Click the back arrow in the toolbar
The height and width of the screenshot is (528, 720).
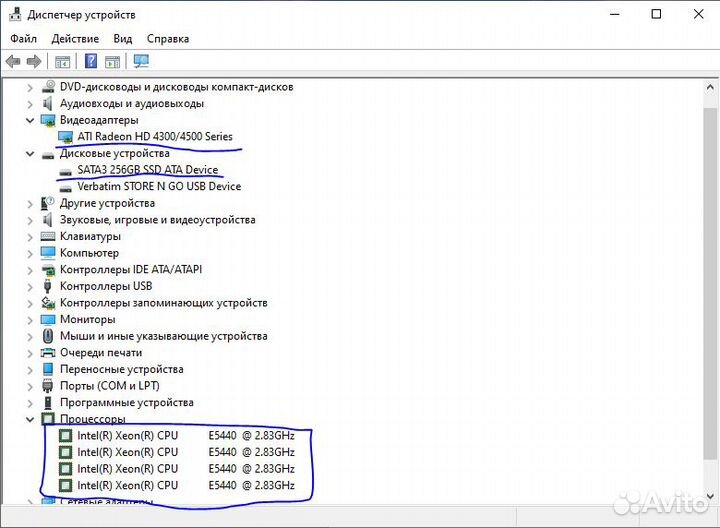[13, 61]
